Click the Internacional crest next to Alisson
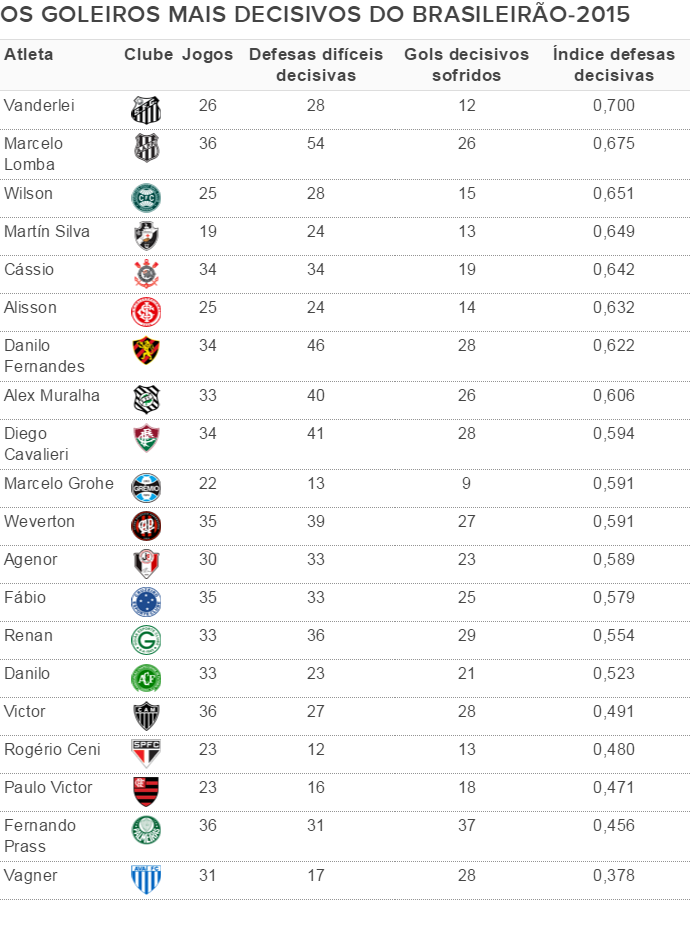This screenshot has width=690, height=928. pos(146,312)
